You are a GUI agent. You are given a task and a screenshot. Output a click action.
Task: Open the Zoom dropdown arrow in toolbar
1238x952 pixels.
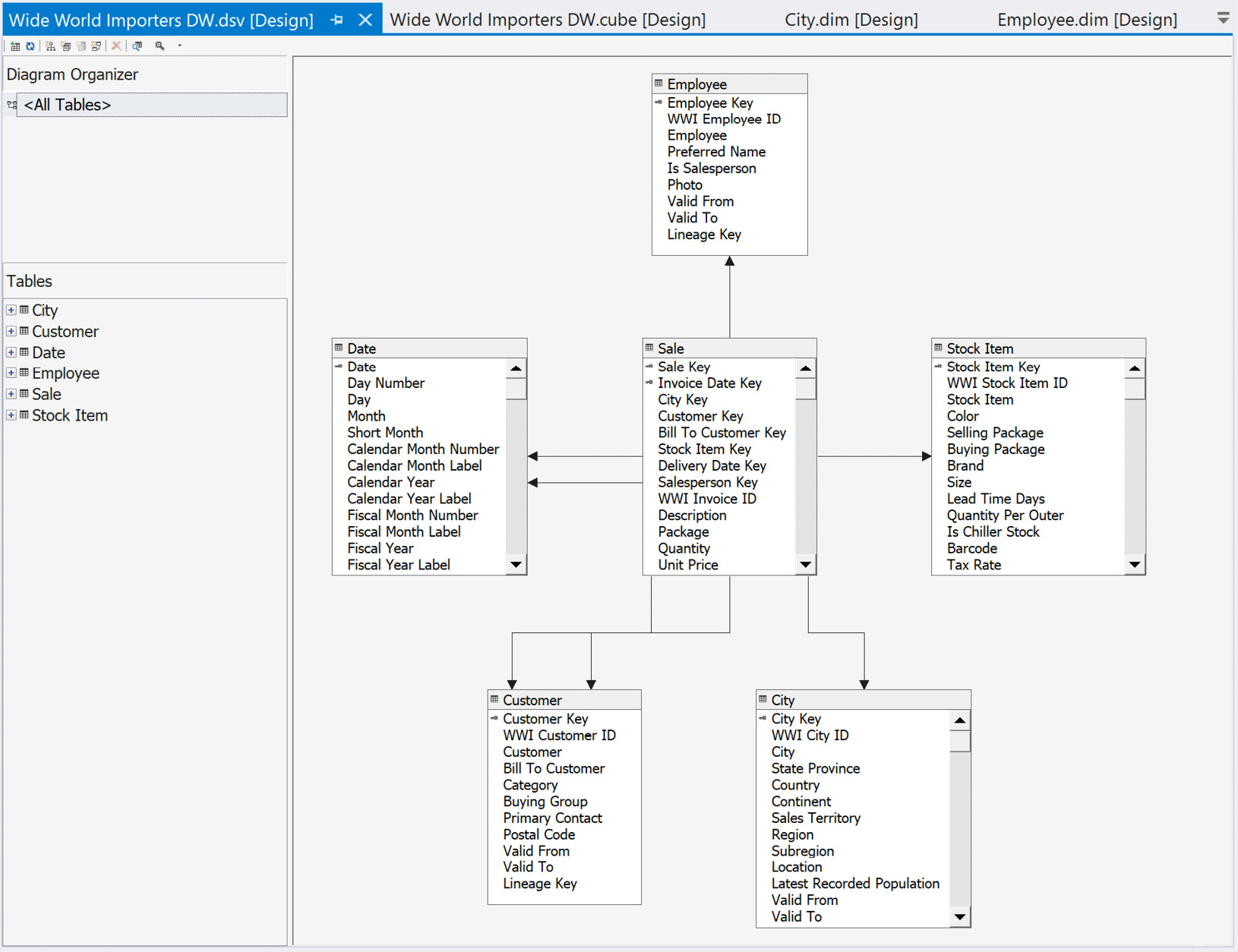180,46
